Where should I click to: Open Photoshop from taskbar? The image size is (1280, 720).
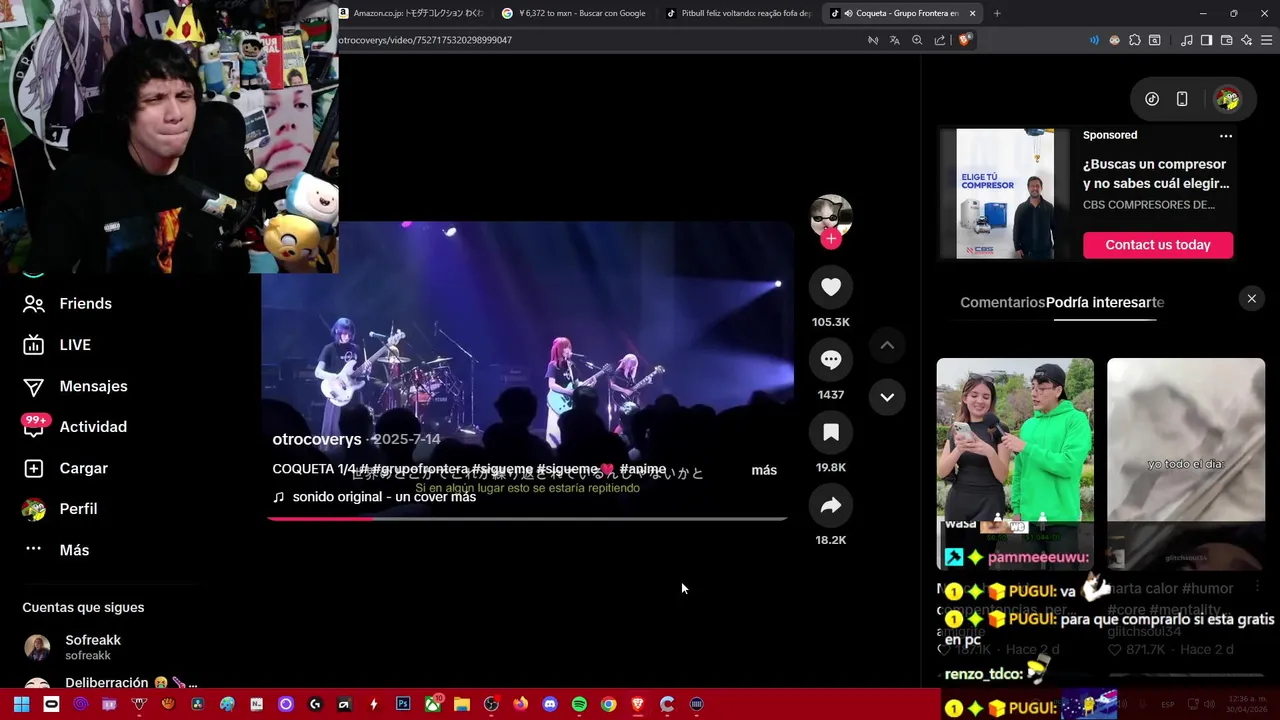click(403, 704)
